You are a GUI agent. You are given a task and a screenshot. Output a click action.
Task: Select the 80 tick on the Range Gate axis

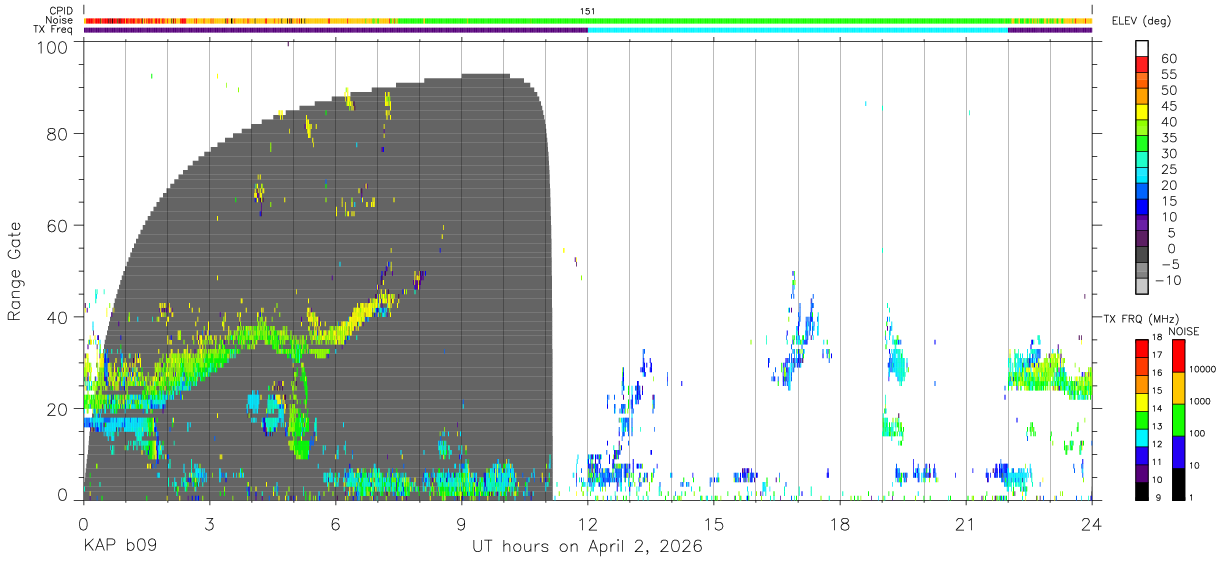click(x=59, y=133)
